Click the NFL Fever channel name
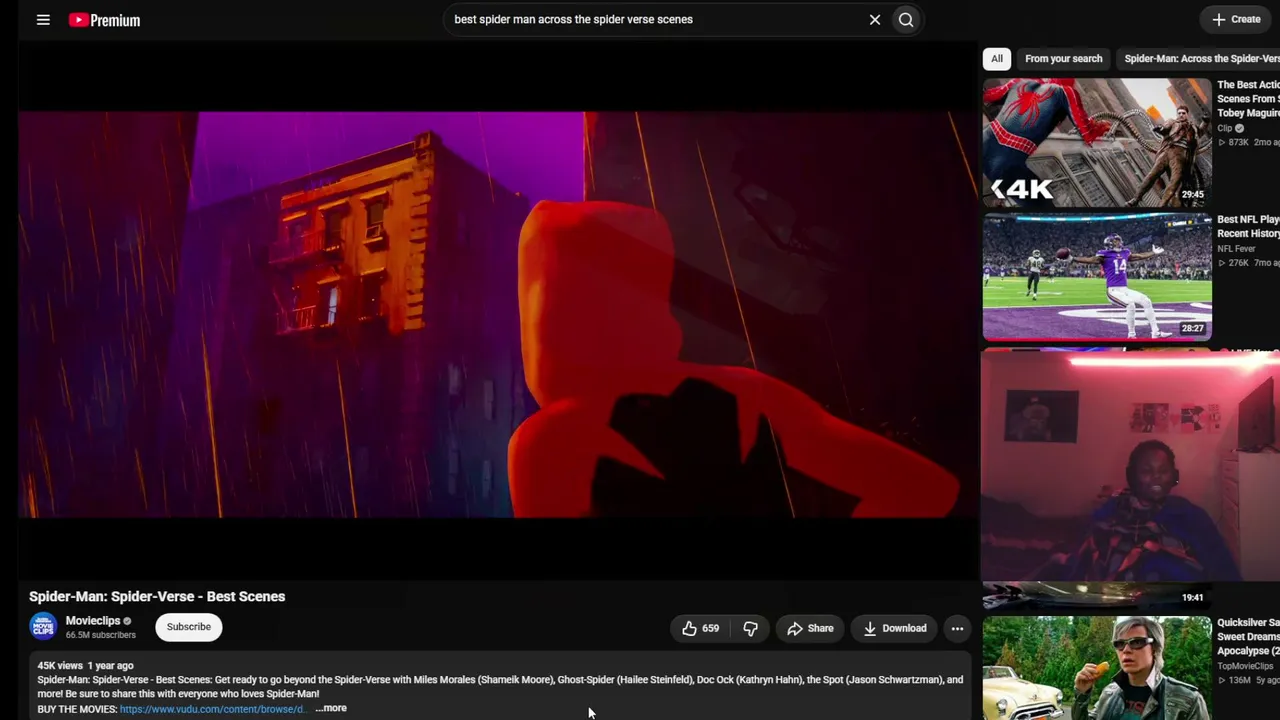The width and height of the screenshot is (1280, 720). 1236,248
